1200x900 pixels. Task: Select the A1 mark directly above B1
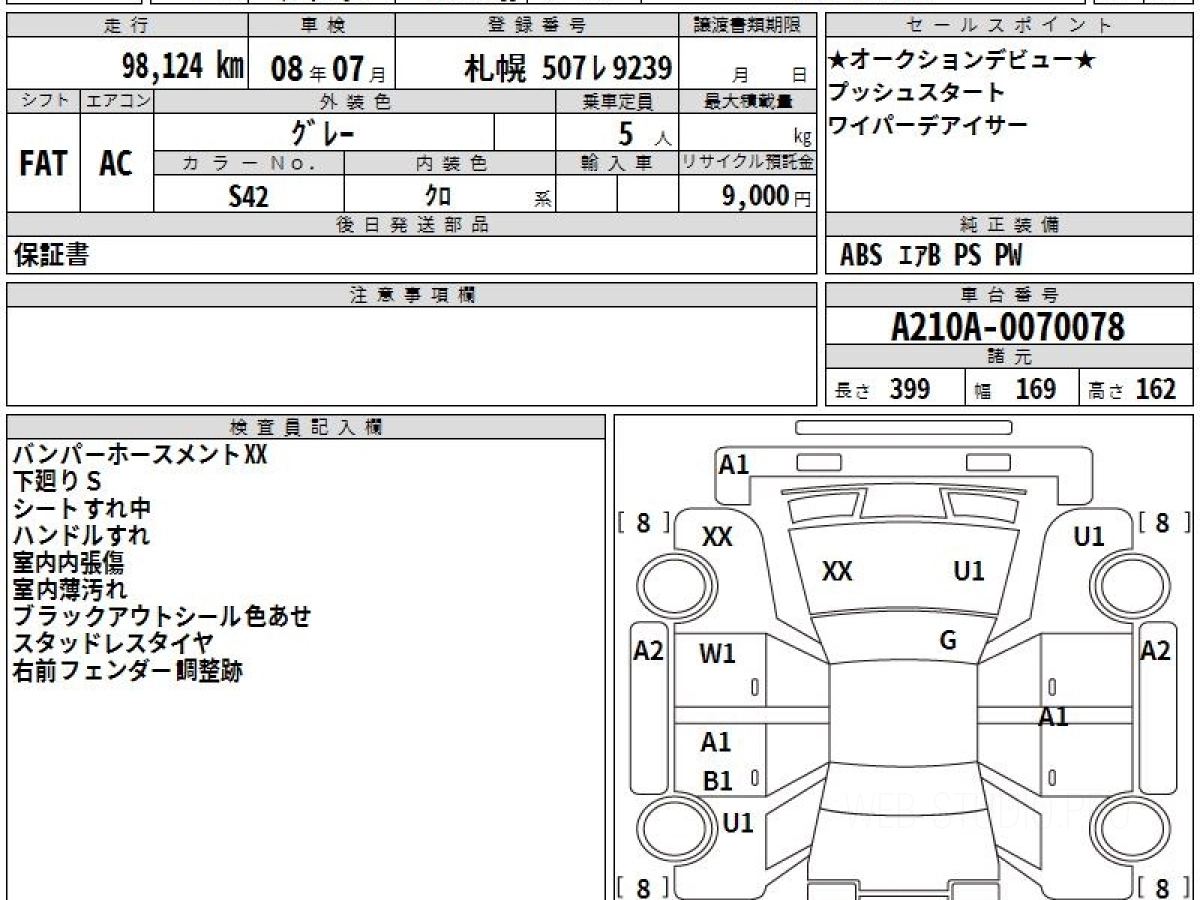(x=716, y=742)
